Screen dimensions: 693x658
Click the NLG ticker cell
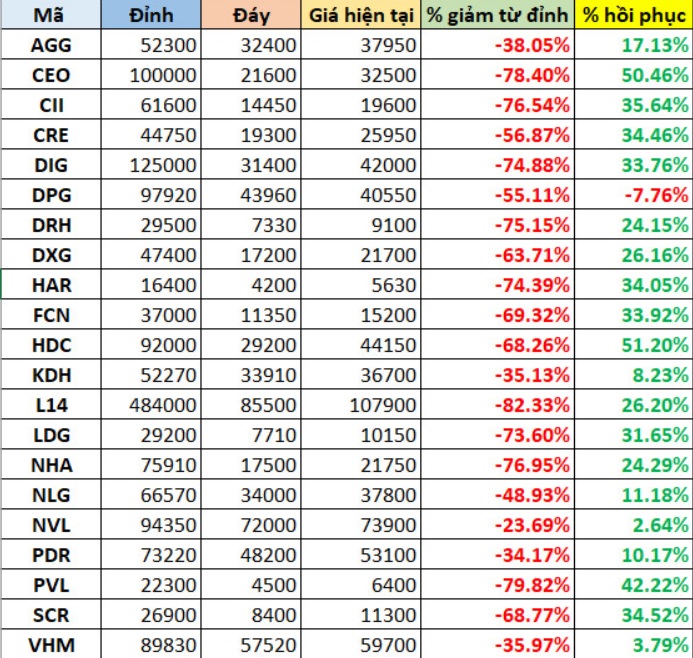(x=51, y=495)
